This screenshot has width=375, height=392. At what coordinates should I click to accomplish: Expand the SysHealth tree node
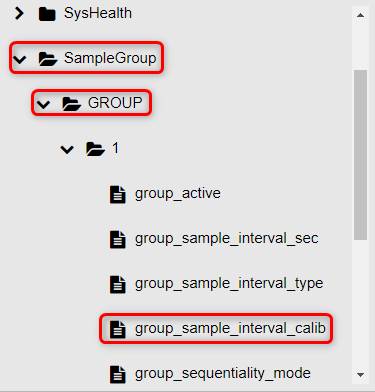click(x=19, y=13)
